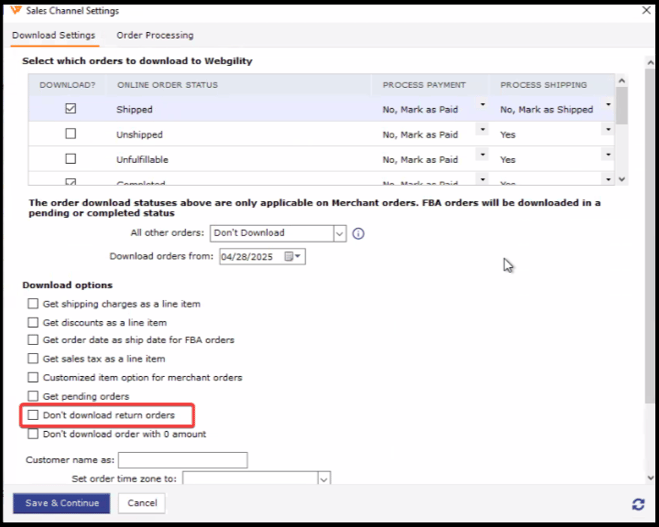Click the Save & Continue button
659x527 pixels.
[x=61, y=503]
